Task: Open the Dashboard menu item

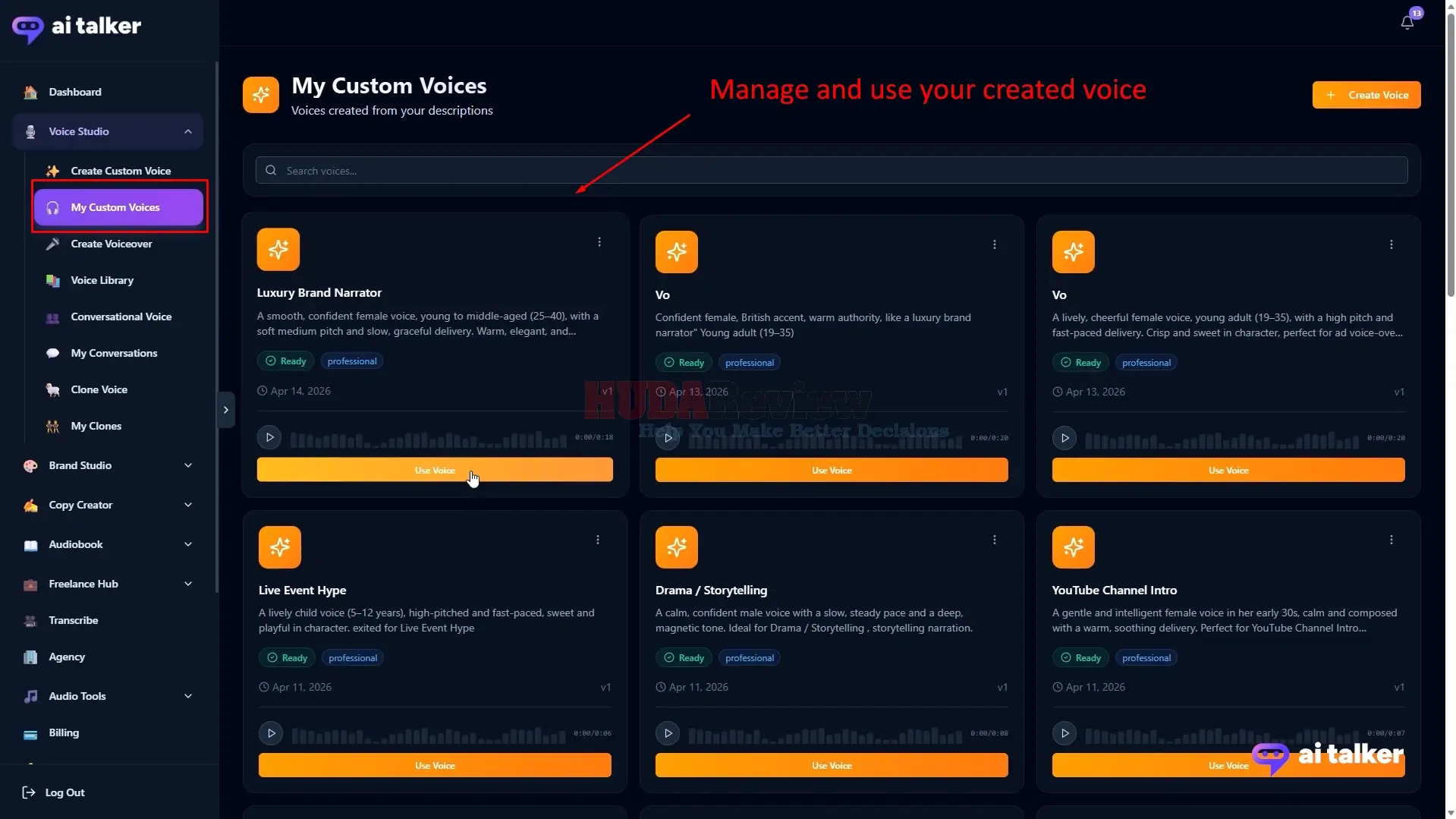Action: click(x=108, y=92)
